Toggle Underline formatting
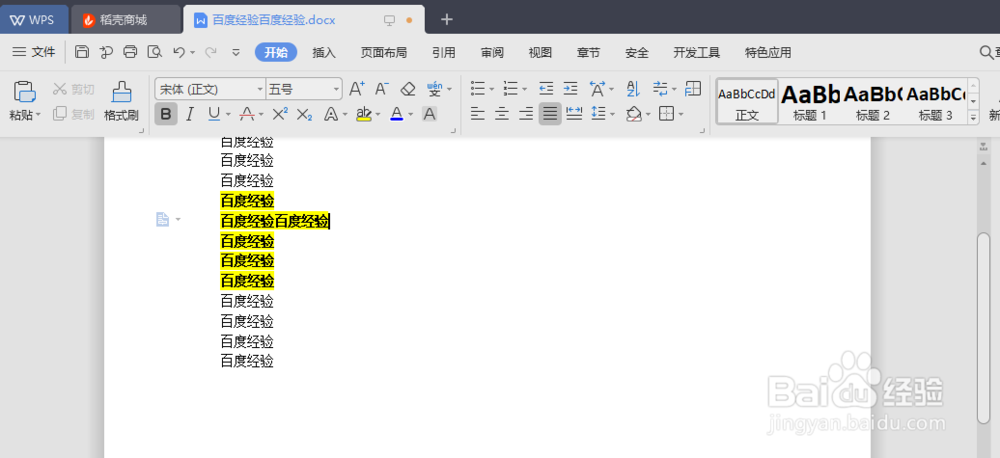 [214, 114]
